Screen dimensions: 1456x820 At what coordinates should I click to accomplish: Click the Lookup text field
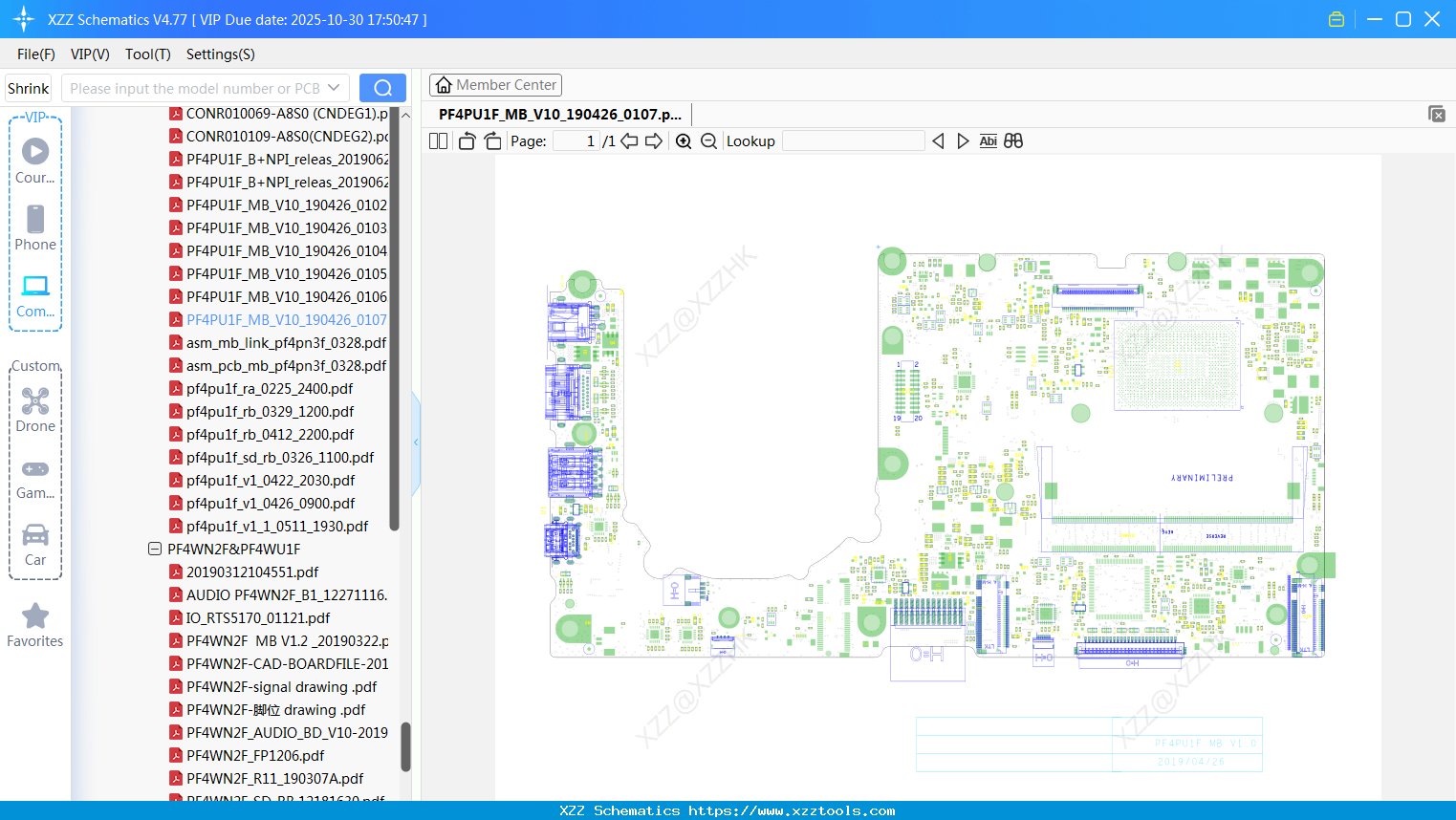853,141
